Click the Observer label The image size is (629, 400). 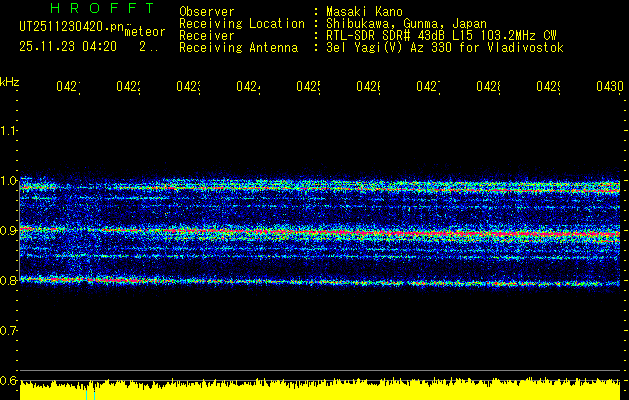[x=207, y=12]
